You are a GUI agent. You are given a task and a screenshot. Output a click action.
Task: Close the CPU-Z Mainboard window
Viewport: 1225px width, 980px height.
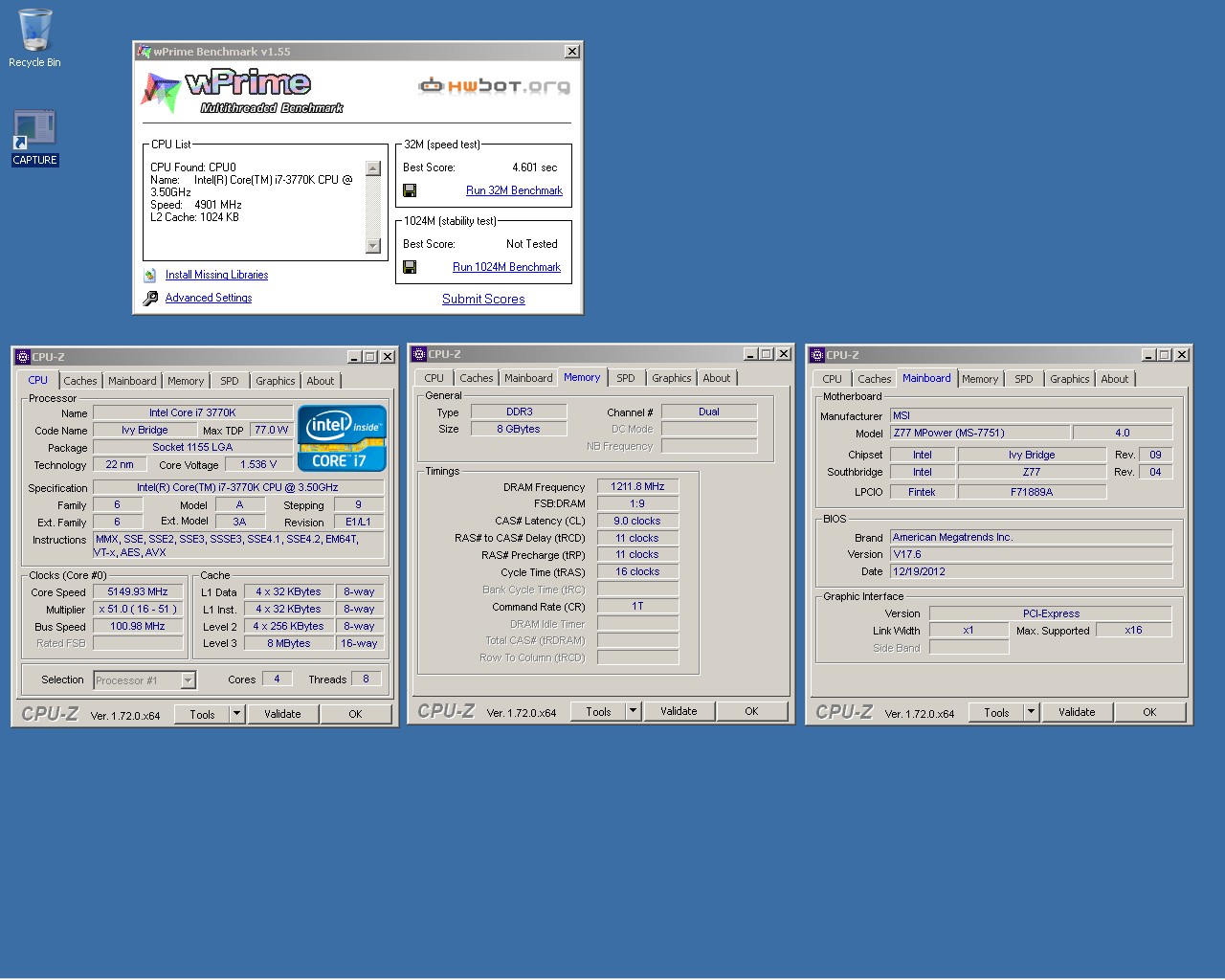coord(1182,355)
